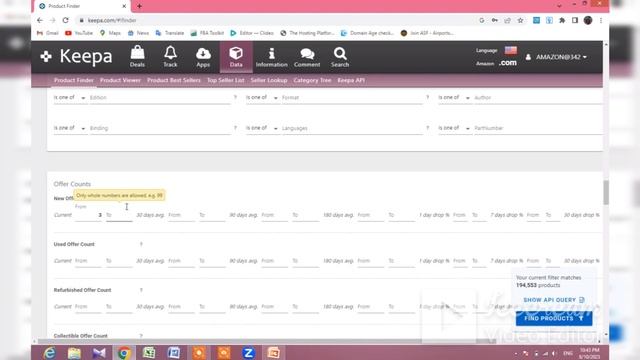Open Internet Explorer in taskbar
Image resolution: width=640 pixels, height=360 pixels.
[49, 353]
